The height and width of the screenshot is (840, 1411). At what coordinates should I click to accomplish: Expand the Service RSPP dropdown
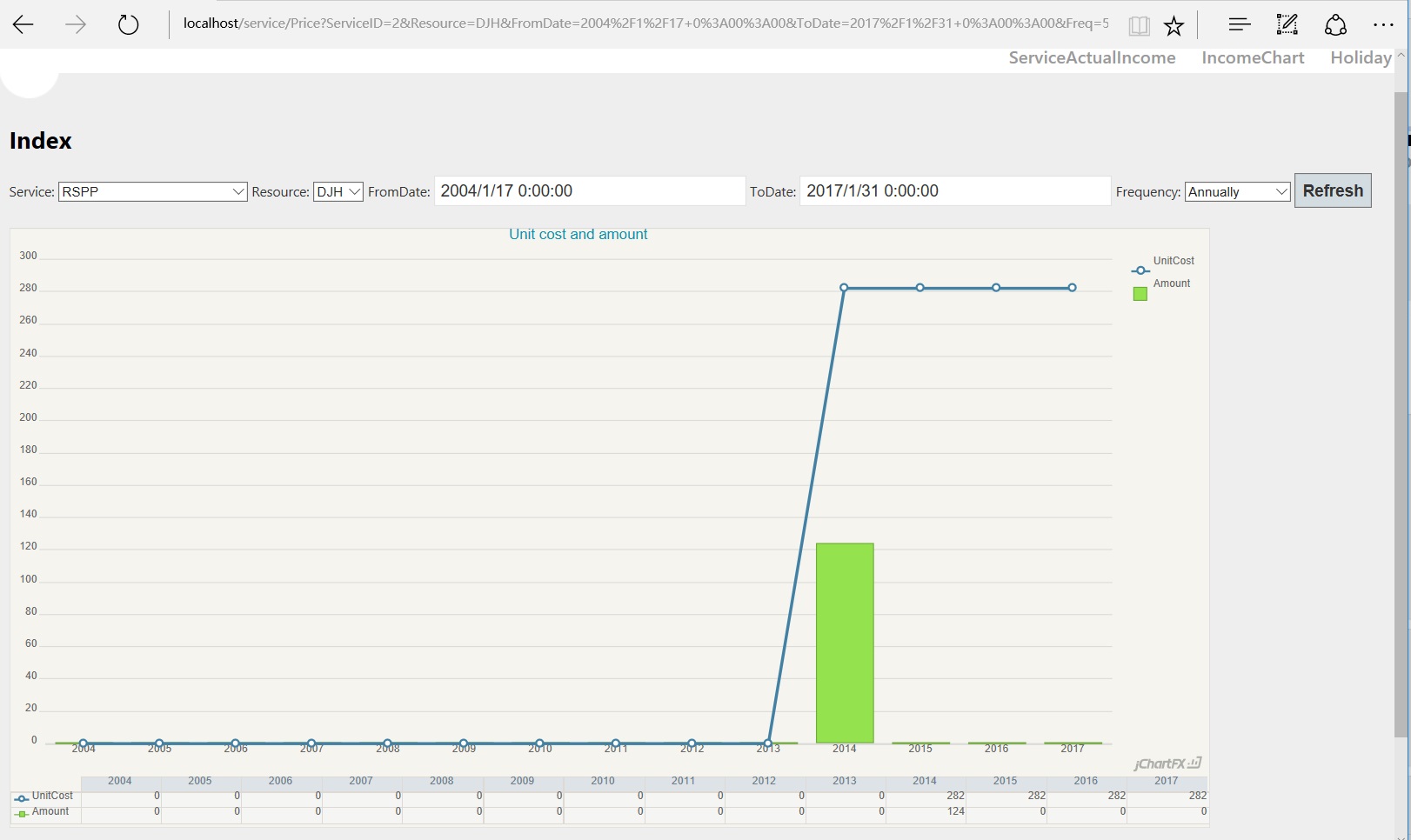coord(153,191)
